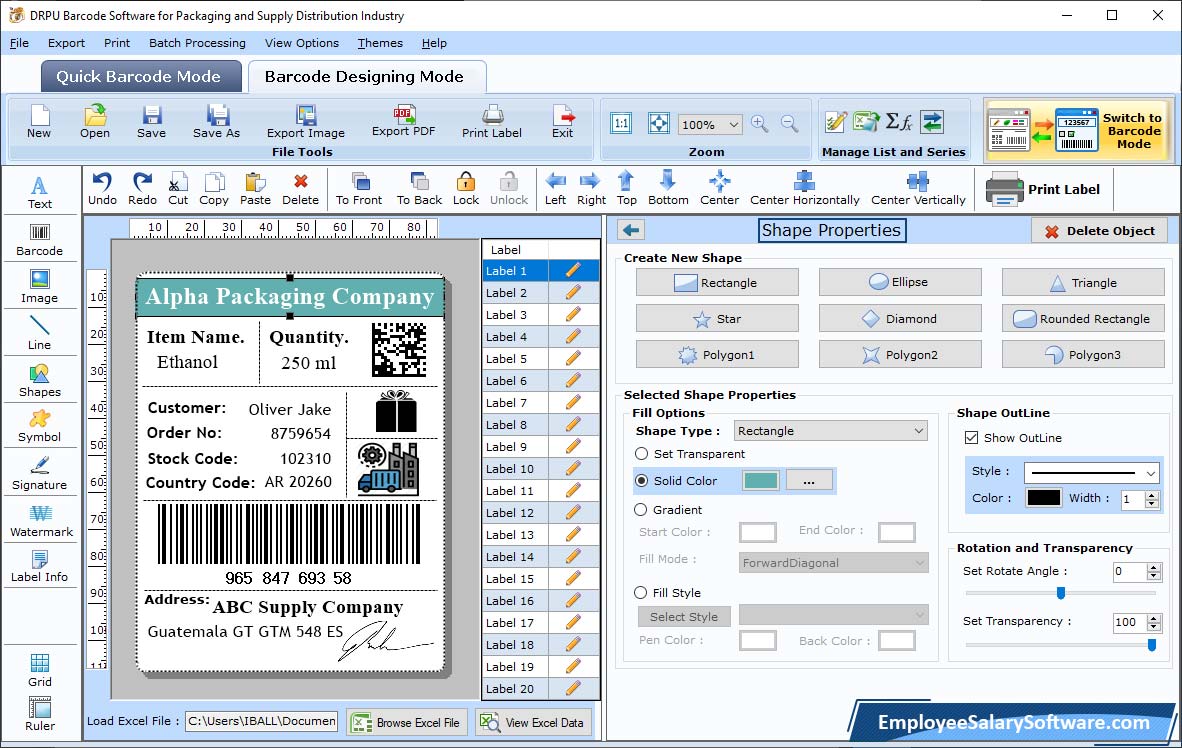
Task: Click Export PDF in File Tools
Action: click(403, 121)
